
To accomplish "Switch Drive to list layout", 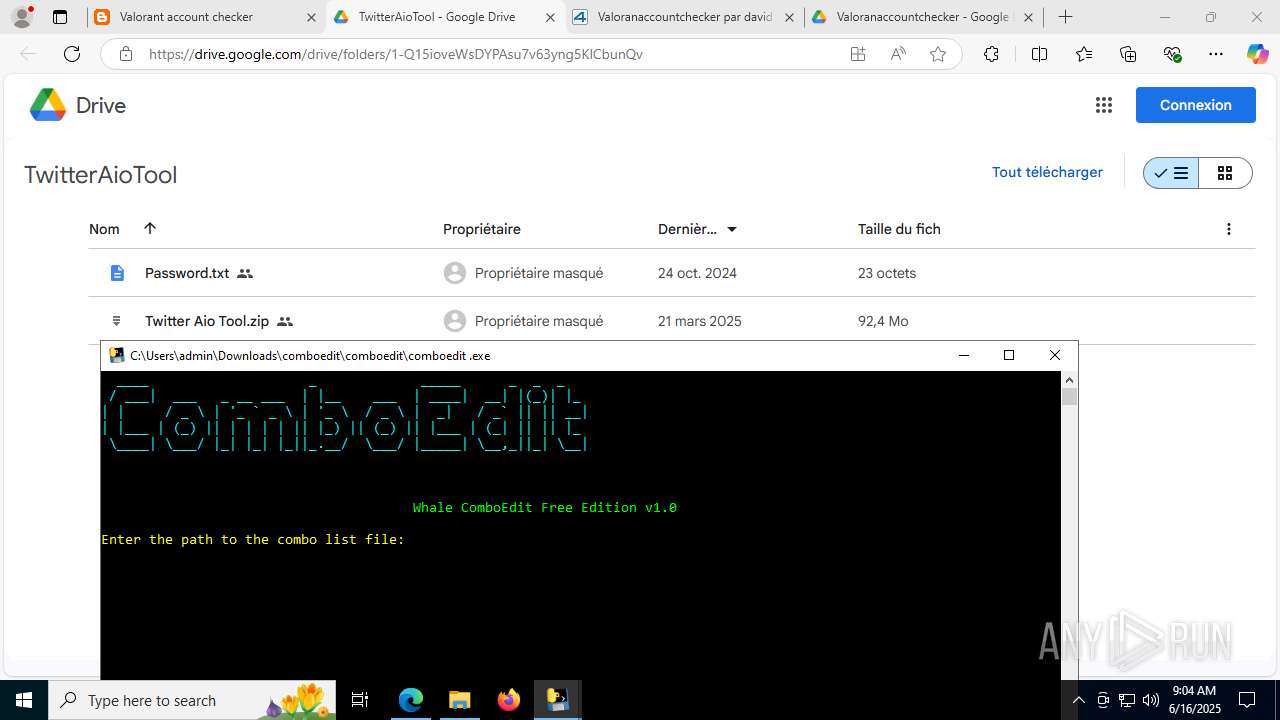I will pos(1171,173).
